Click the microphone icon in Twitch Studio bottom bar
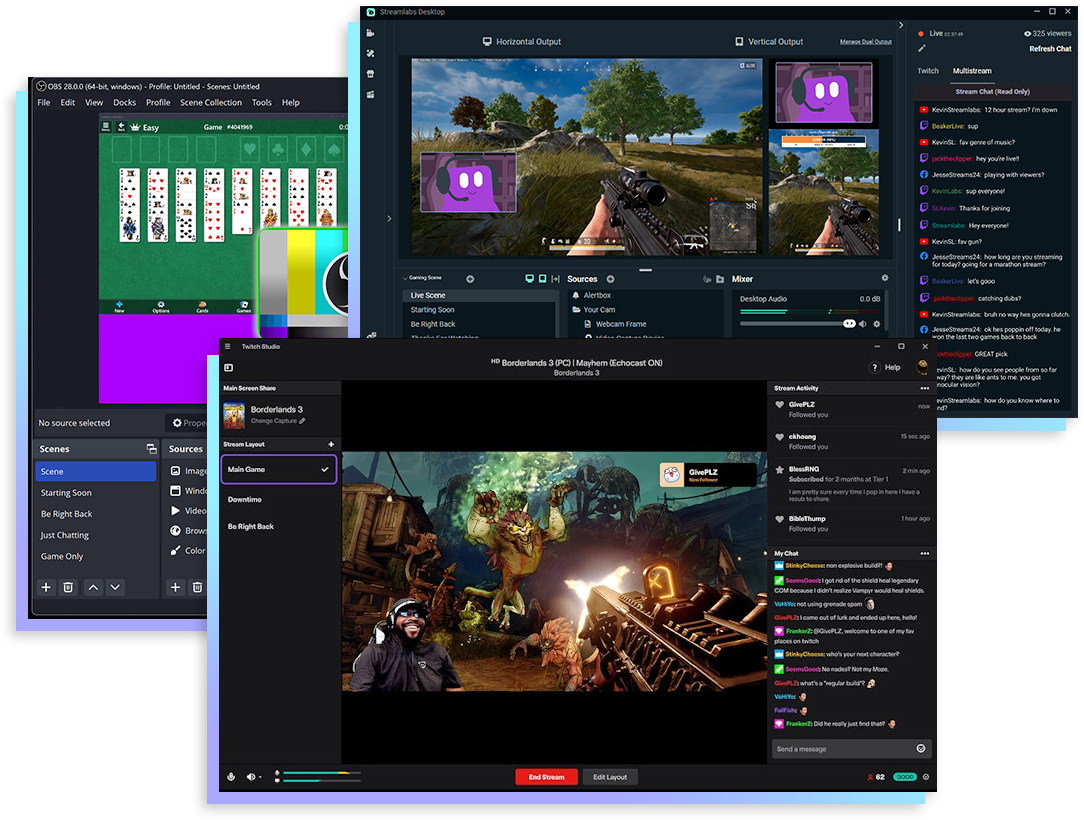Viewport: 1084px width, 820px height. [x=230, y=777]
